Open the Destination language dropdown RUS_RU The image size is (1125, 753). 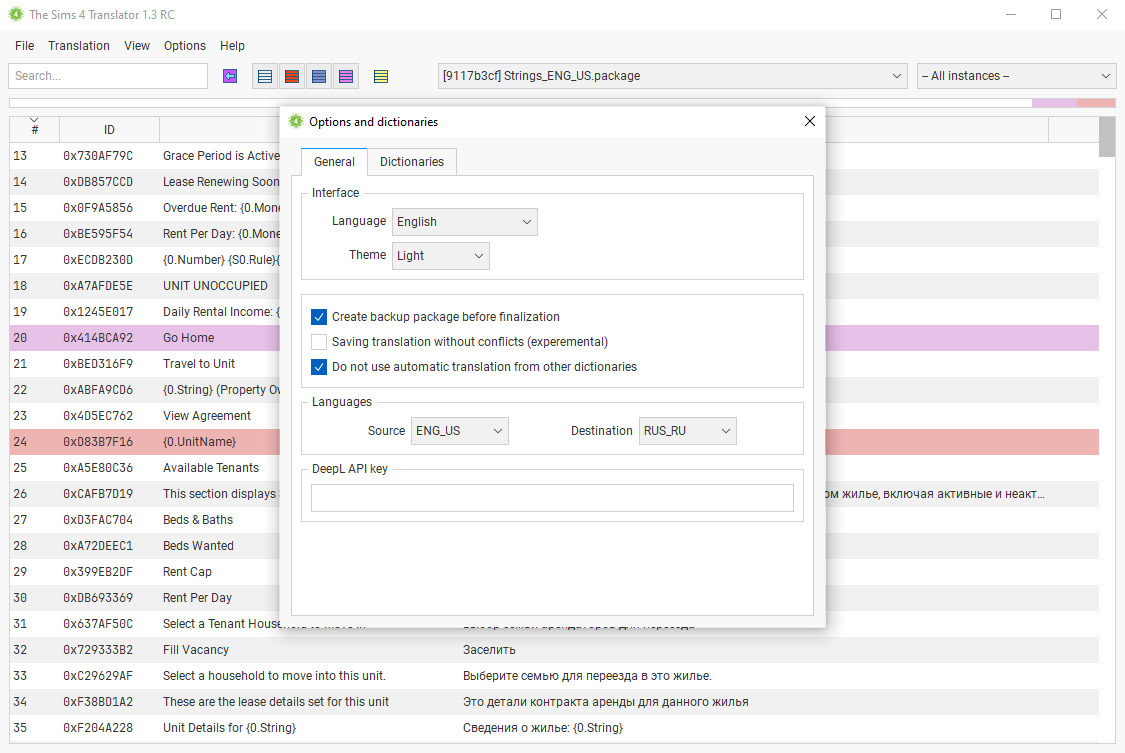point(687,430)
